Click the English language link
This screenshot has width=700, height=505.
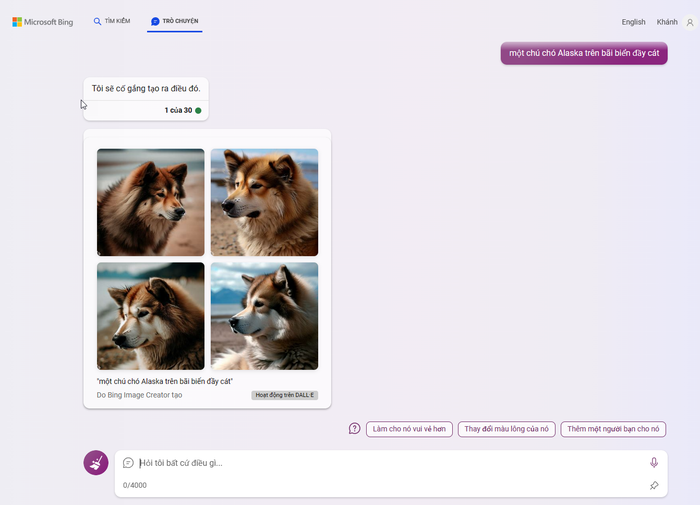pyautogui.click(x=633, y=22)
